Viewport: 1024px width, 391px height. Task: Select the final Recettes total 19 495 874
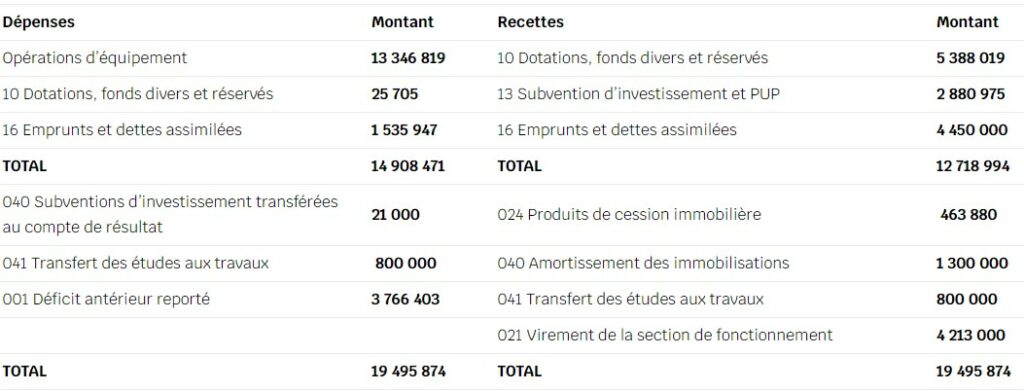coord(974,371)
